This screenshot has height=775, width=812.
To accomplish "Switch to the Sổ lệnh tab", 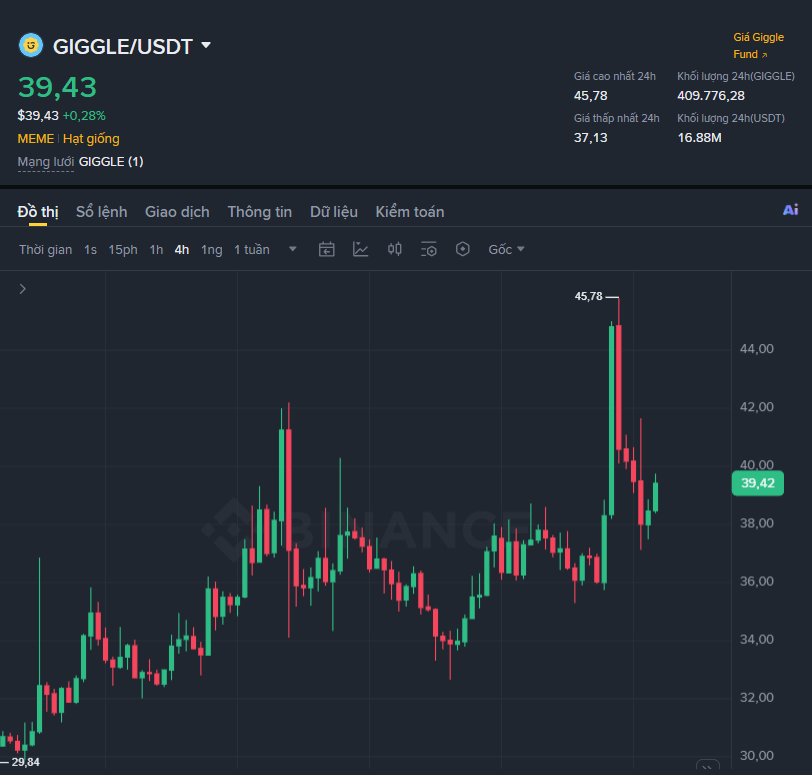I will [102, 212].
